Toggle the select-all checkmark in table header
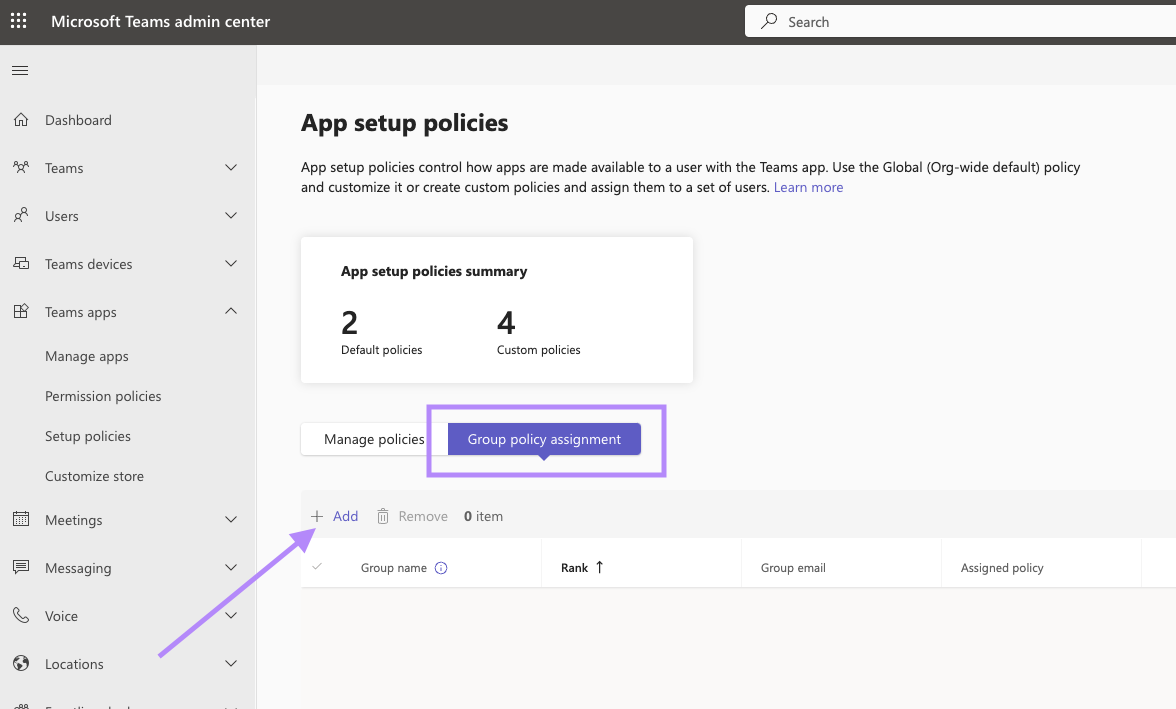 coord(317,566)
